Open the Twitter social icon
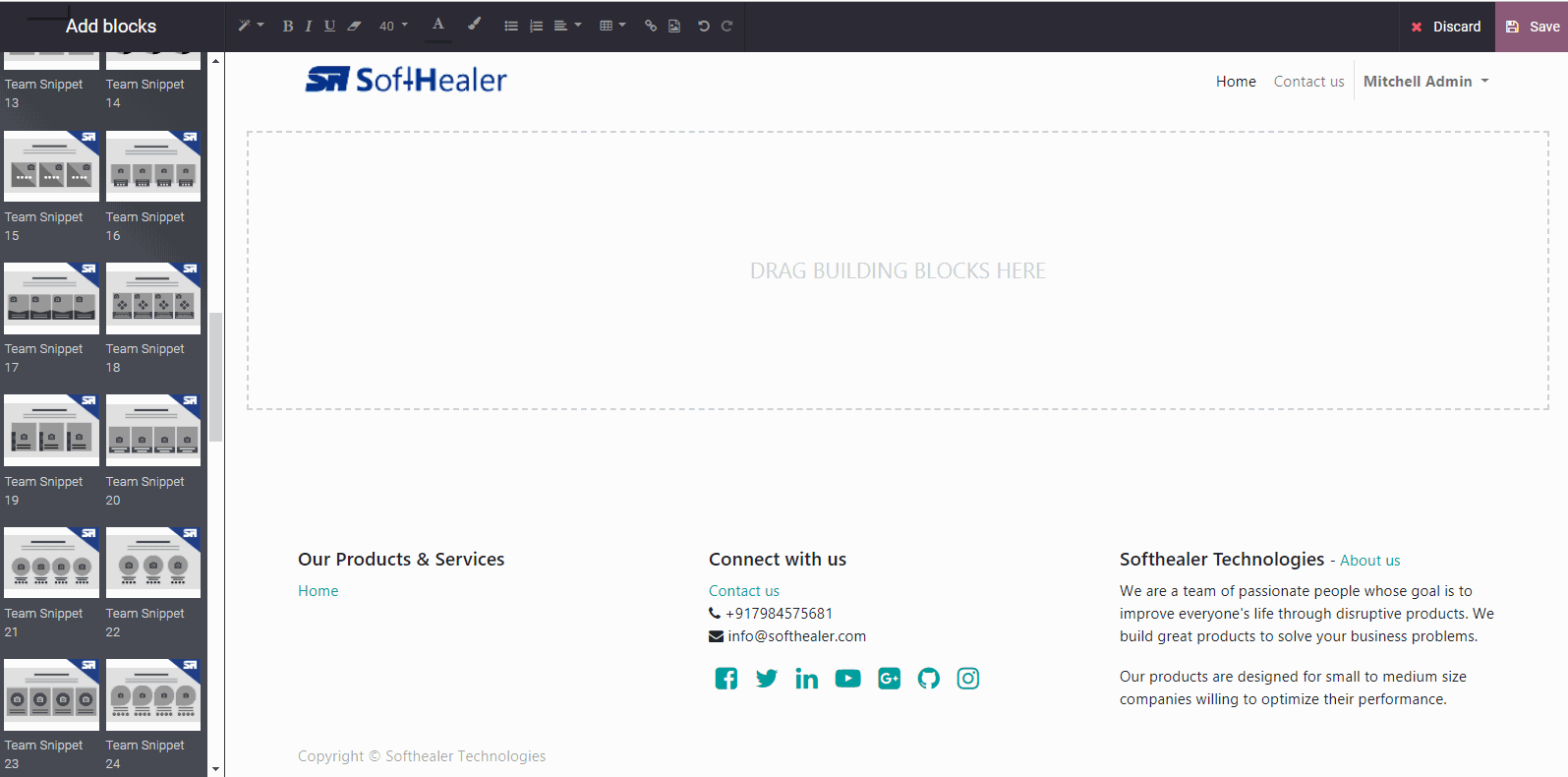The height and width of the screenshot is (777, 1568). tap(767, 679)
